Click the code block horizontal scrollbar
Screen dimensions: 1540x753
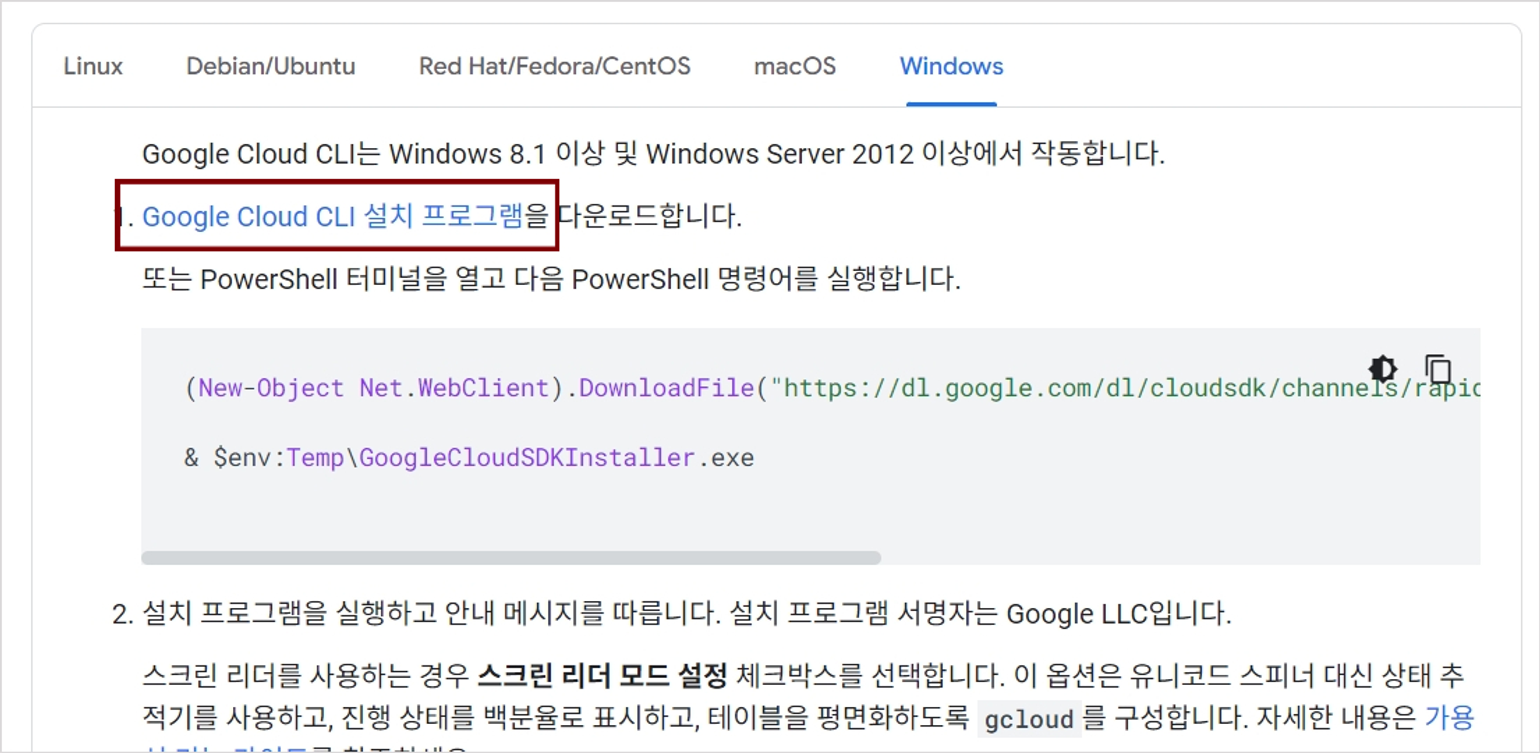tap(511, 558)
